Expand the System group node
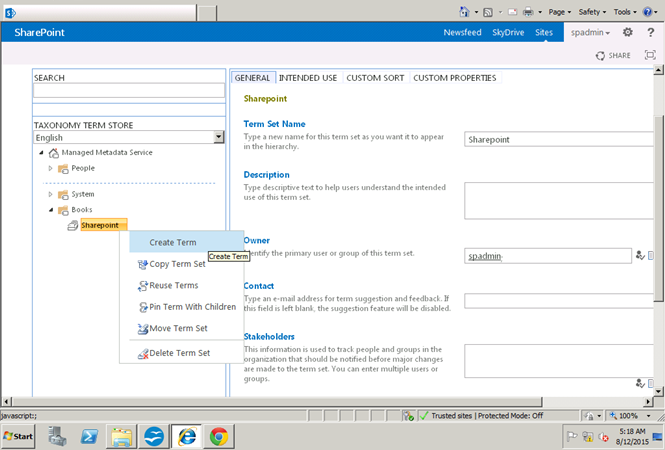665x450 pixels. (50, 194)
